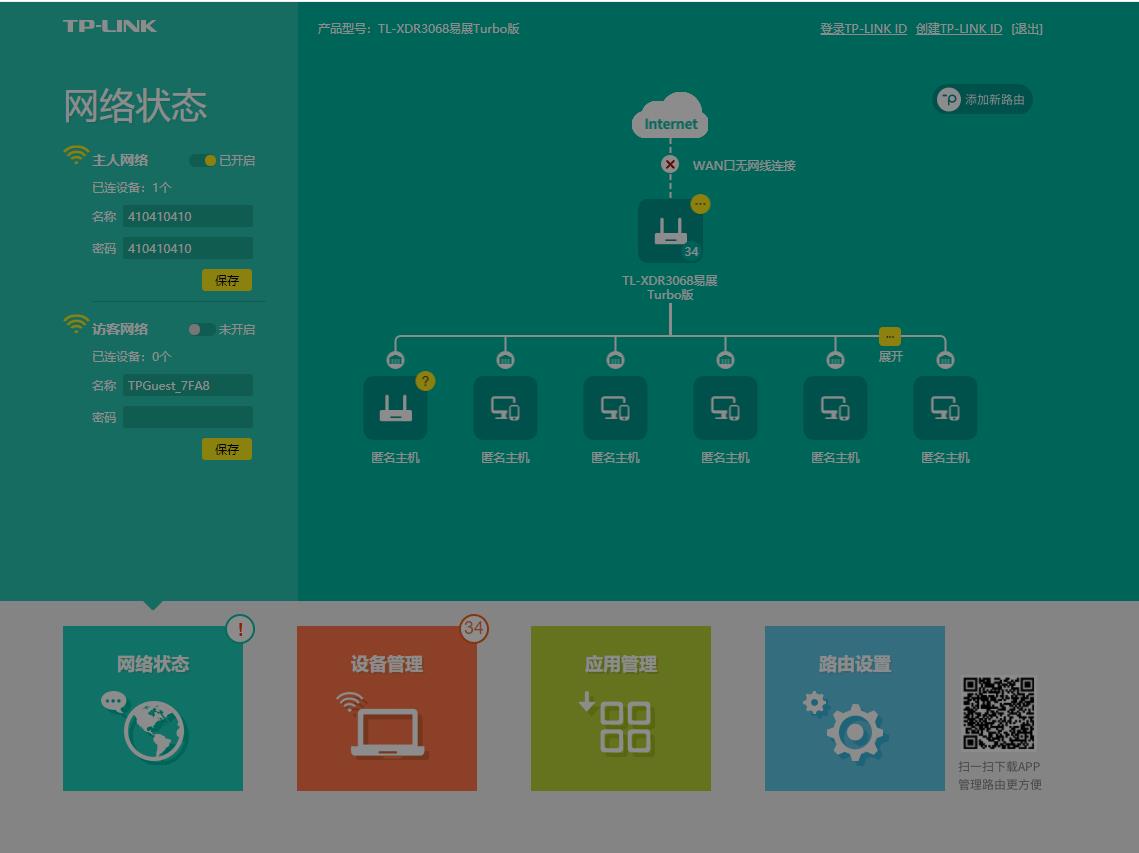Click '扫一扫下载APP' text below QR code
The width and height of the screenshot is (1139, 853).
(x=999, y=767)
